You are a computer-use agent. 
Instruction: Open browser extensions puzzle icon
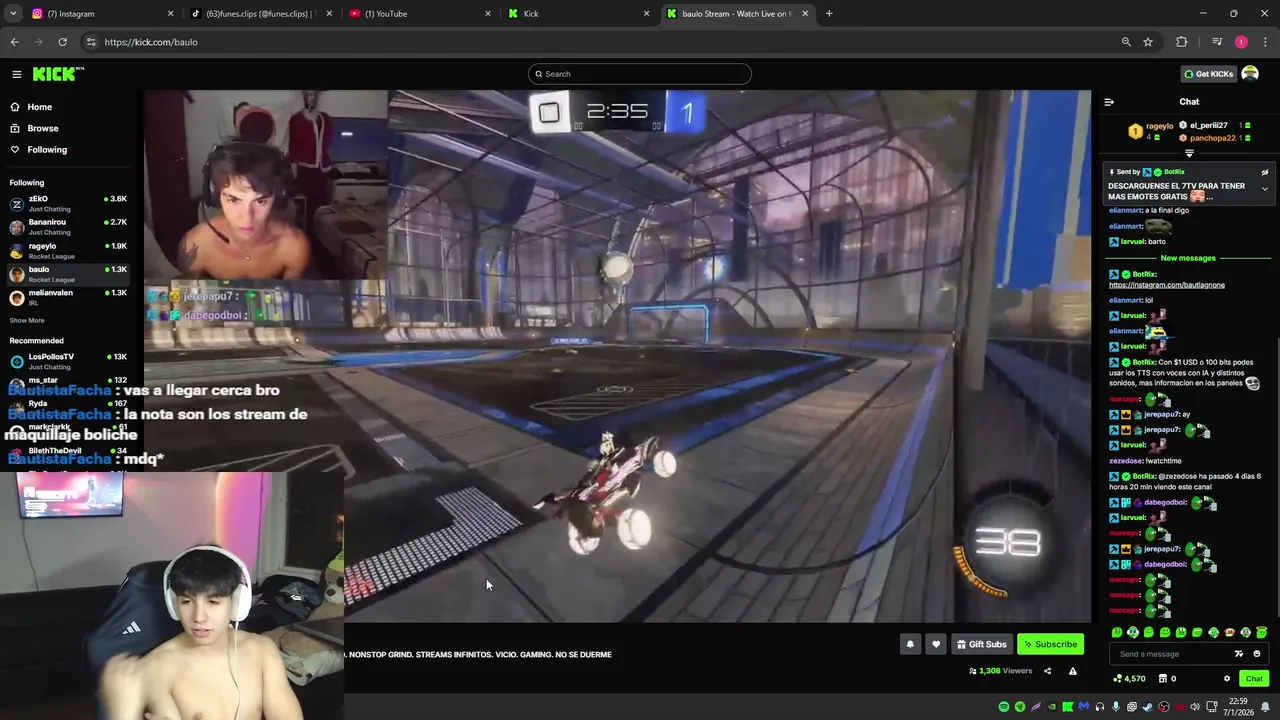(1182, 42)
